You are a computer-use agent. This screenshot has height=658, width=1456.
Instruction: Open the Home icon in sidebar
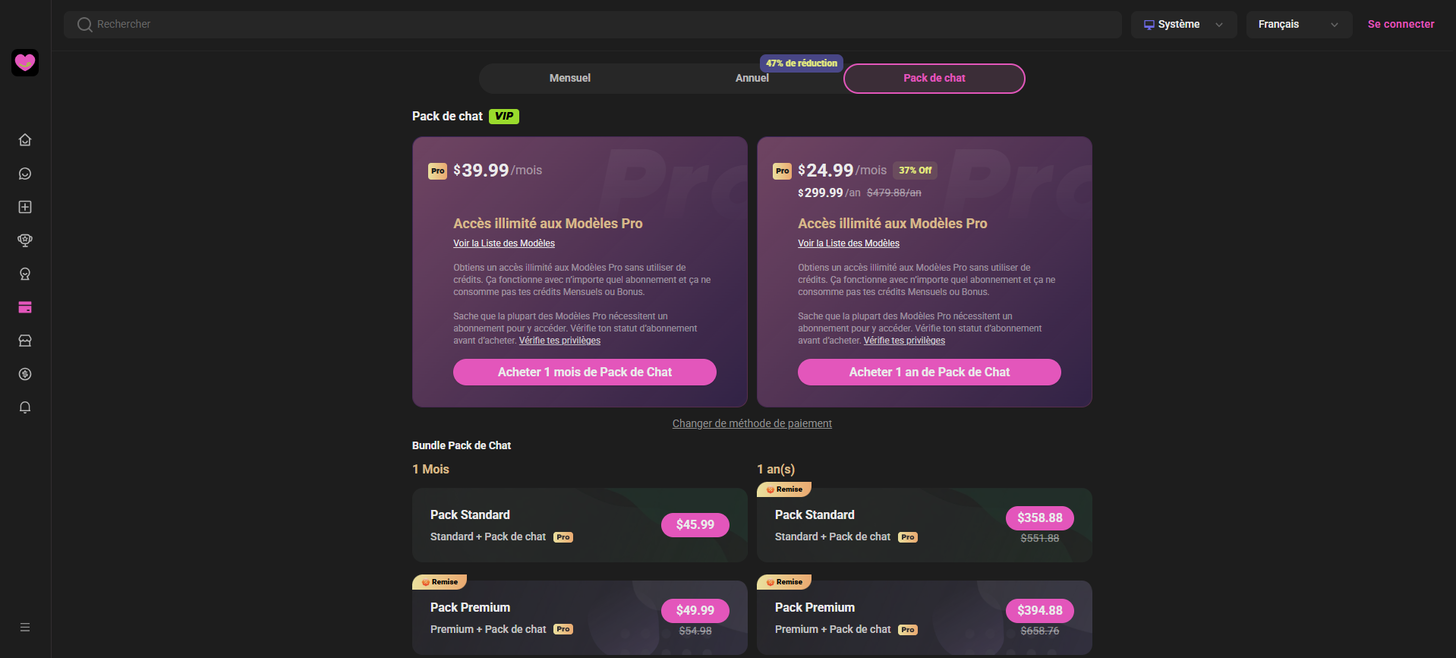point(25,140)
